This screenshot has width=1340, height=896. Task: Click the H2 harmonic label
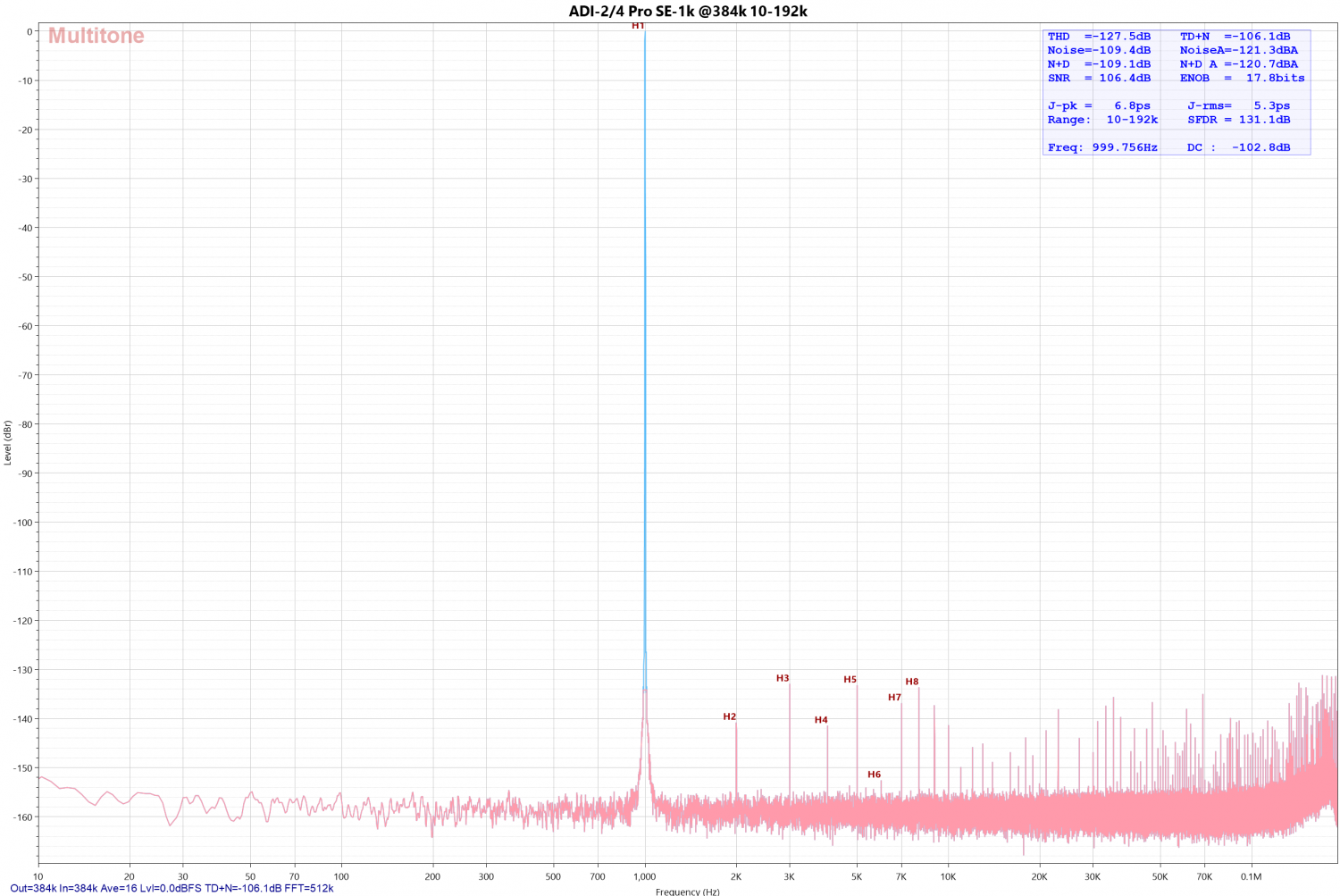pos(730,716)
